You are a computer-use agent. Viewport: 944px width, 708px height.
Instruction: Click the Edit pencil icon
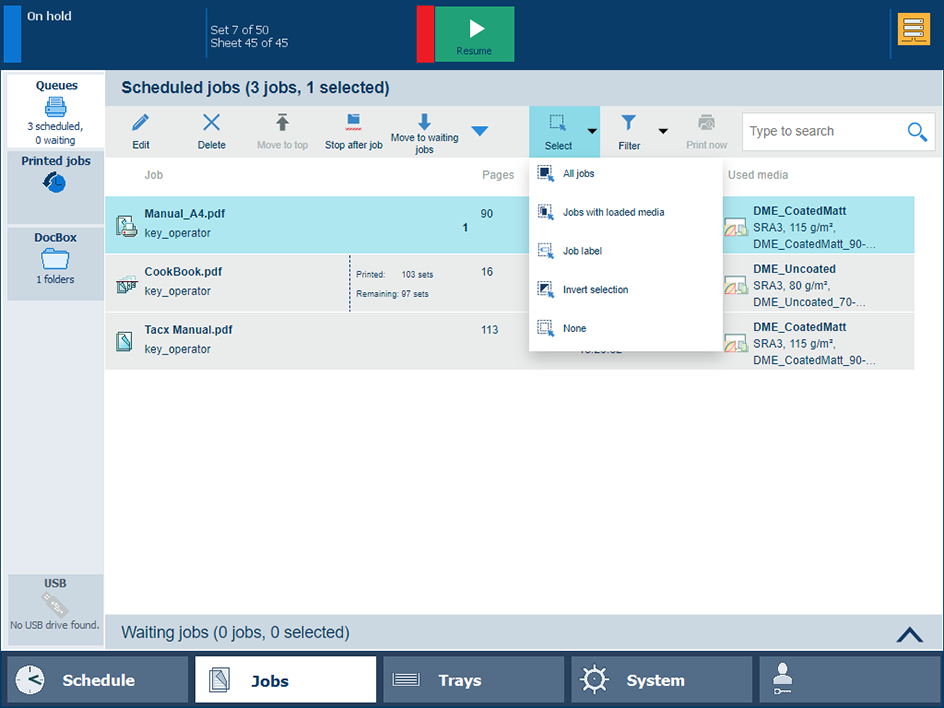coord(141,124)
